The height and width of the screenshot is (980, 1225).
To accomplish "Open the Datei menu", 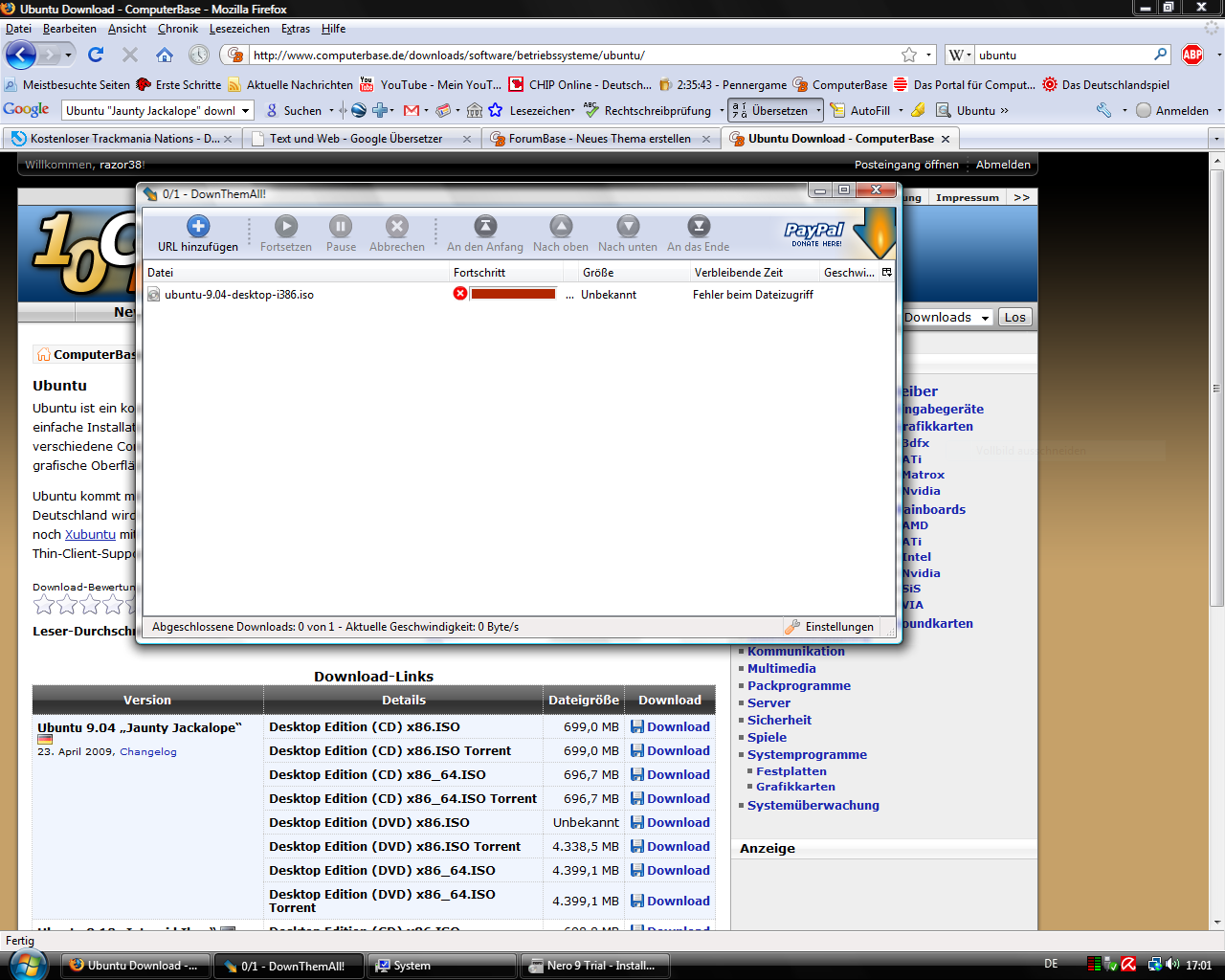I will click(x=18, y=29).
